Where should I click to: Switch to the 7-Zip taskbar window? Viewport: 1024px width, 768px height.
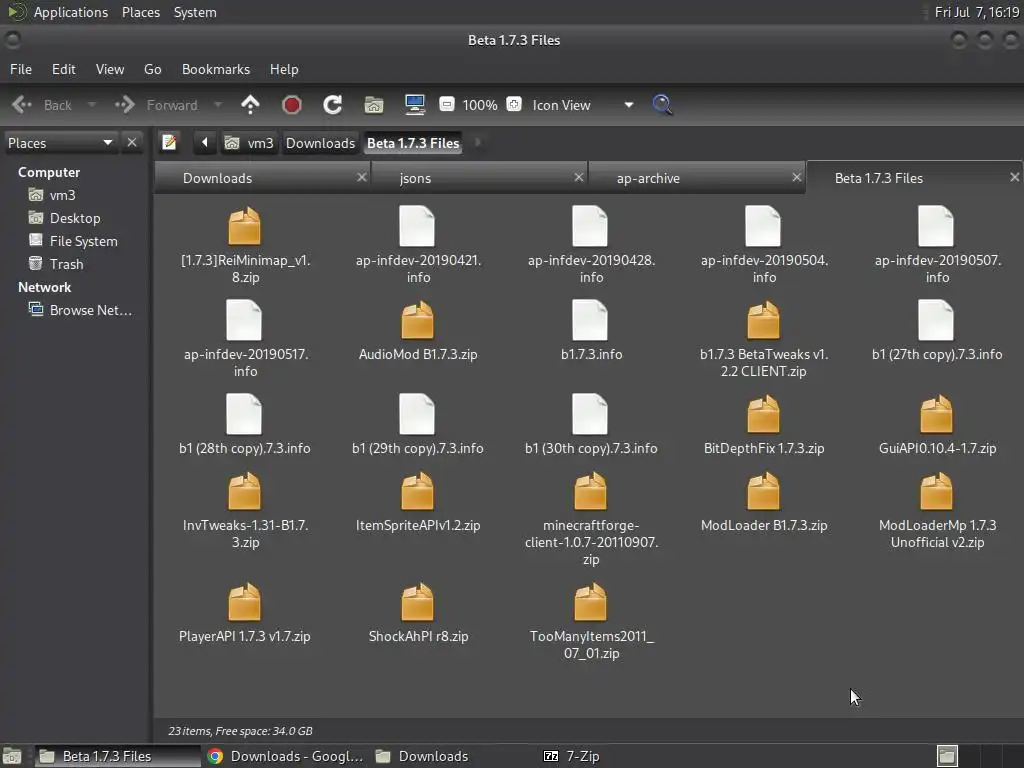tap(571, 756)
